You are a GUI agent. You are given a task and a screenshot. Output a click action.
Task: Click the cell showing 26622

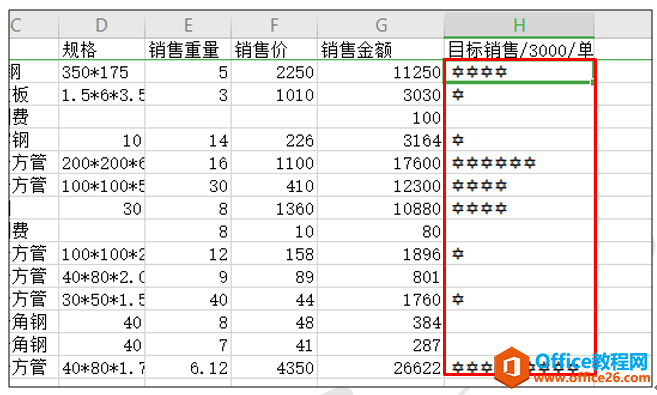380,368
